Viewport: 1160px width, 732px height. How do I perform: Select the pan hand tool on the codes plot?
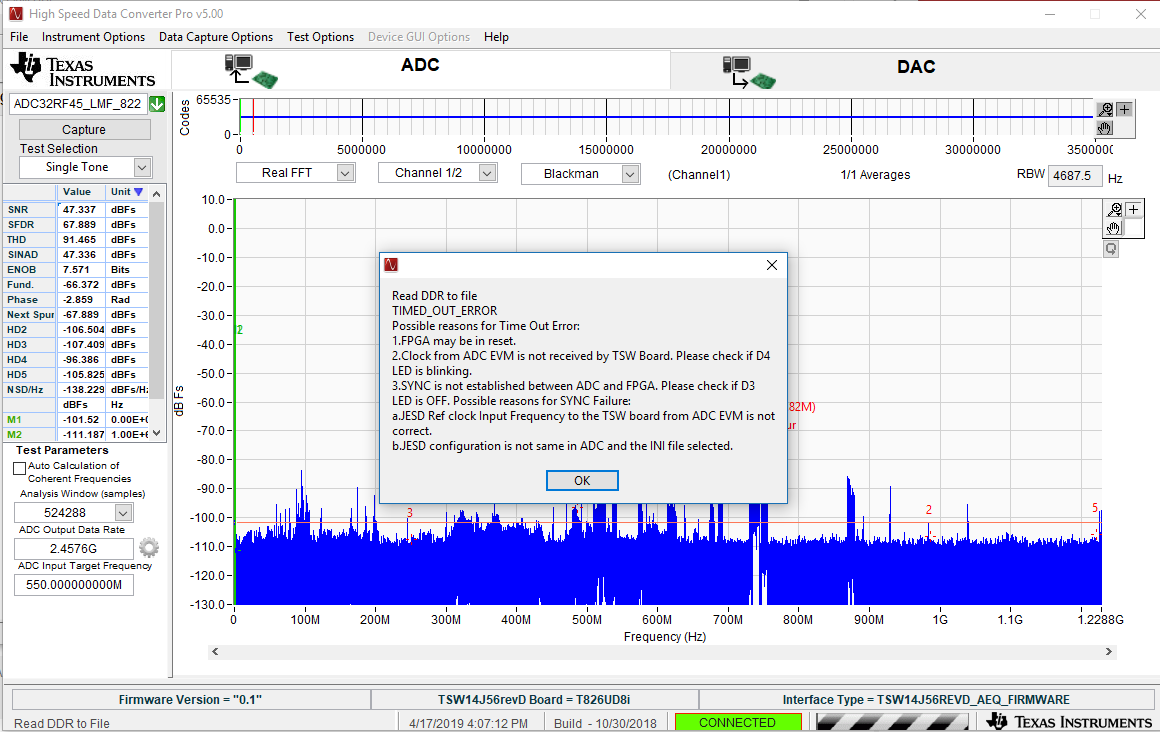[1105, 127]
